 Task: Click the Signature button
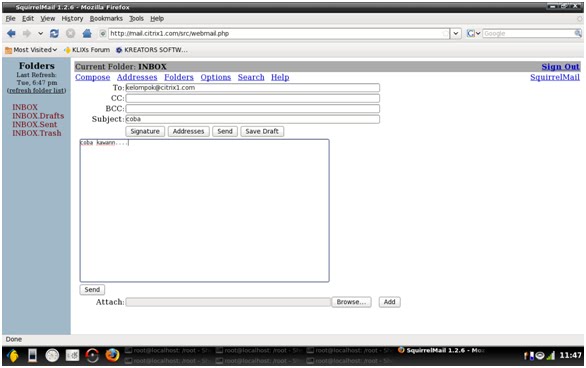click(x=145, y=131)
